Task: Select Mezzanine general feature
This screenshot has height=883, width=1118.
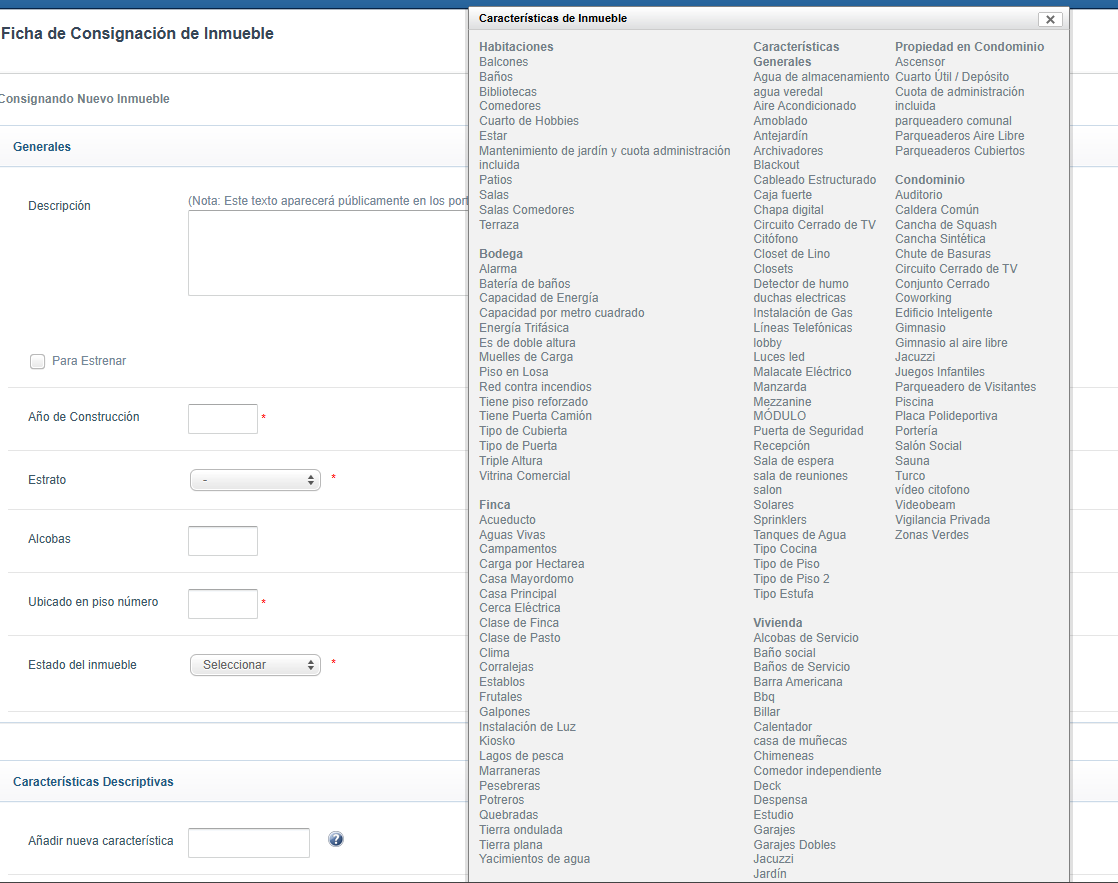Action: click(x=782, y=402)
